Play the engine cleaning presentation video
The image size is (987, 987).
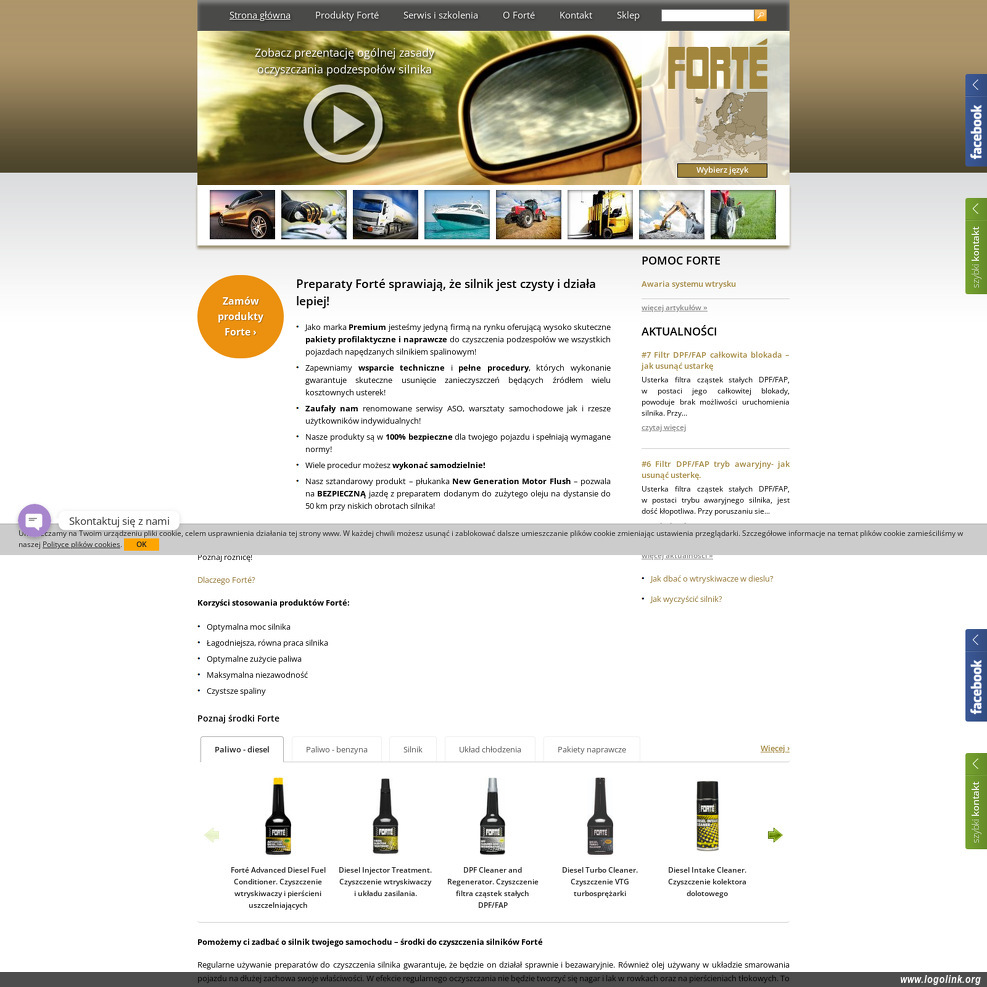click(x=343, y=123)
